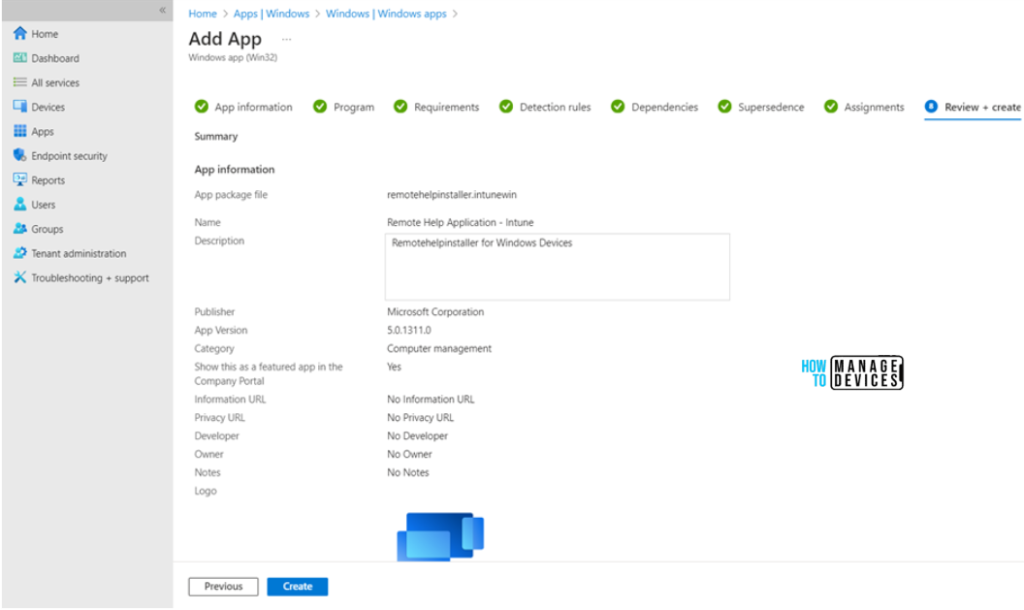The height and width of the screenshot is (610, 1024).
Task: Select the No Information URL value
Action: click(431, 399)
